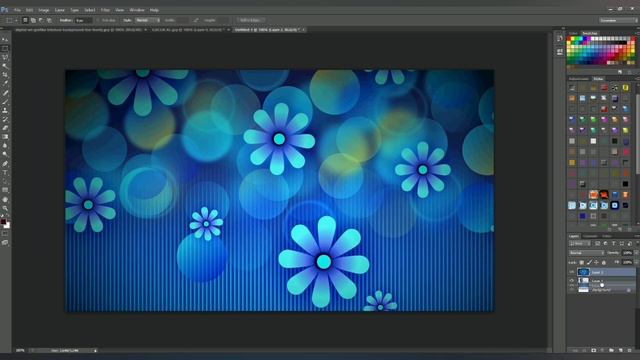Select the Move tool
The height and width of the screenshot is (360, 640).
[x=5, y=40]
